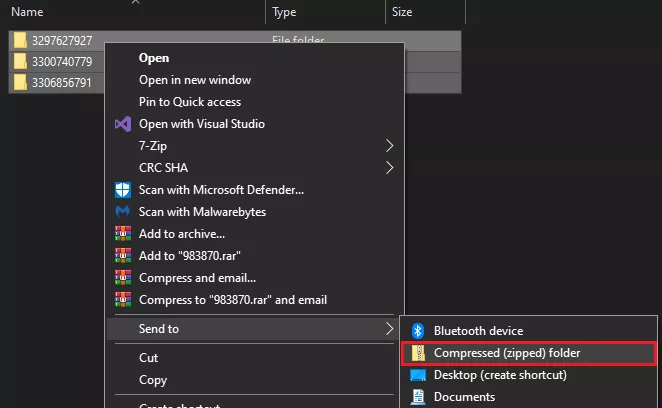Image resolution: width=662 pixels, height=408 pixels.
Task: Click WinRAR icon beside Add to archive...
Action: tap(123, 234)
